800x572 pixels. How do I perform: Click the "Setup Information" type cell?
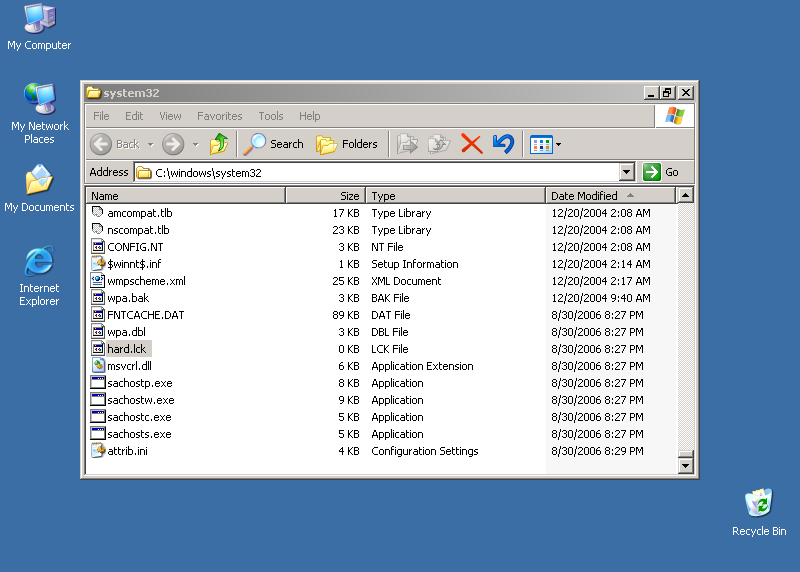[x=415, y=264]
